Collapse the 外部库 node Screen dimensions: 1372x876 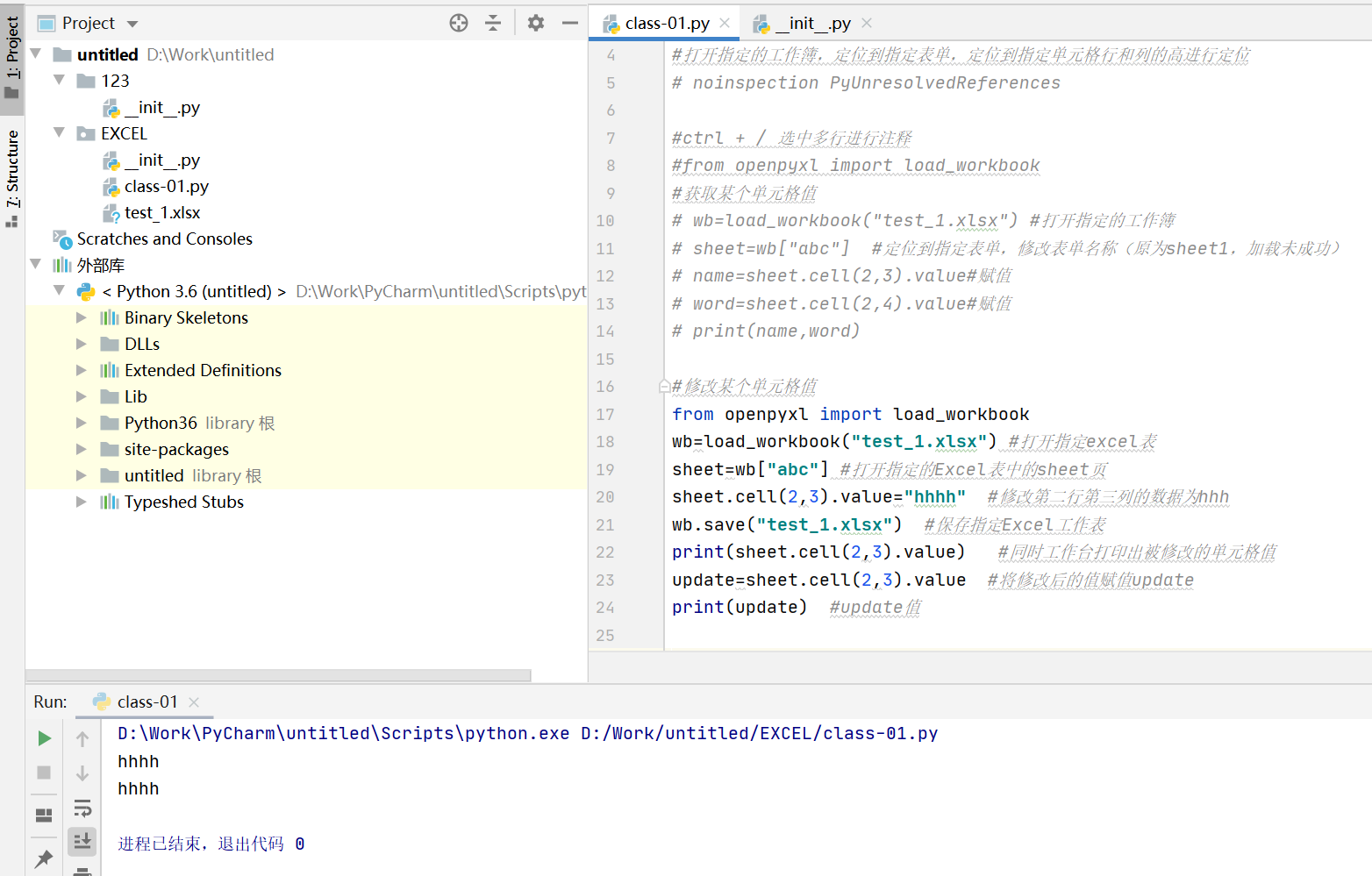click(36, 265)
